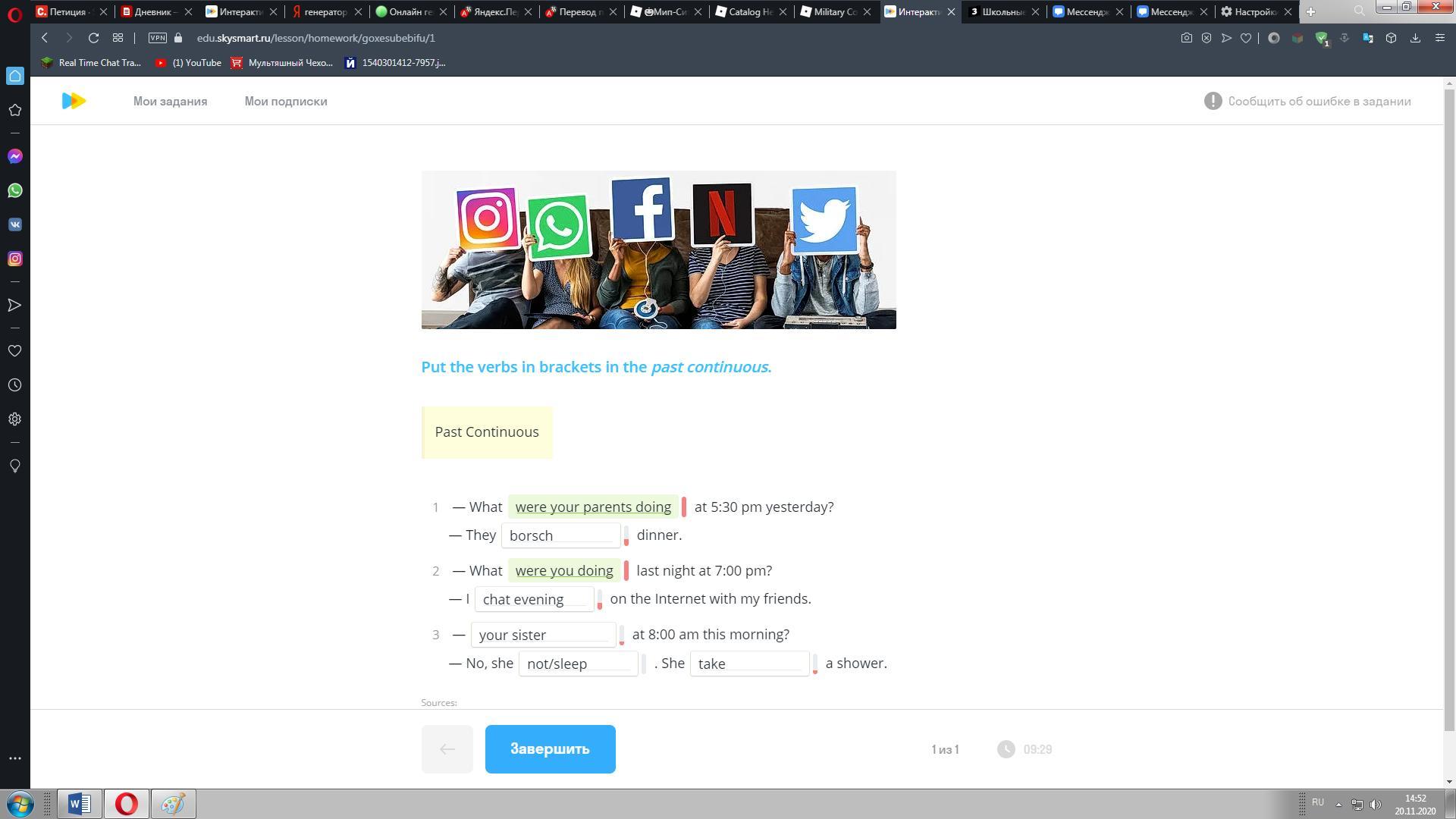
Task: Open Word from taskbar
Action: tap(79, 804)
